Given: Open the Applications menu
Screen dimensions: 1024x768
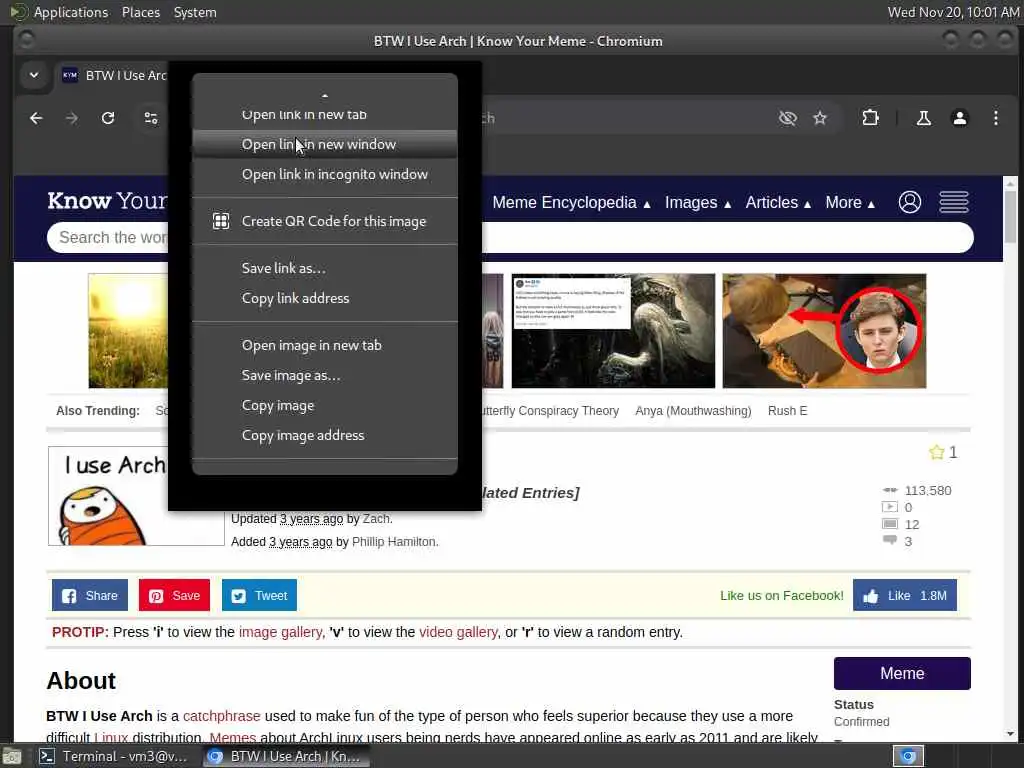Looking at the screenshot, I should (x=71, y=12).
